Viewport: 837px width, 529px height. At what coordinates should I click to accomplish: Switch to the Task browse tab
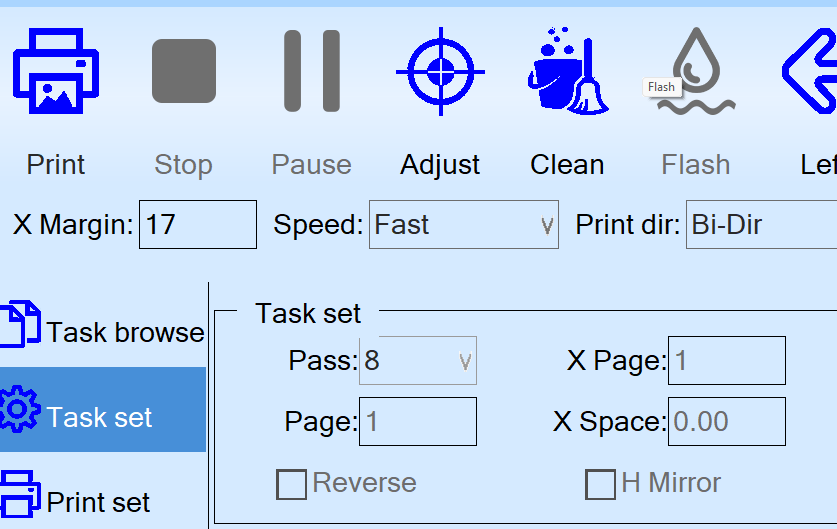(103, 331)
